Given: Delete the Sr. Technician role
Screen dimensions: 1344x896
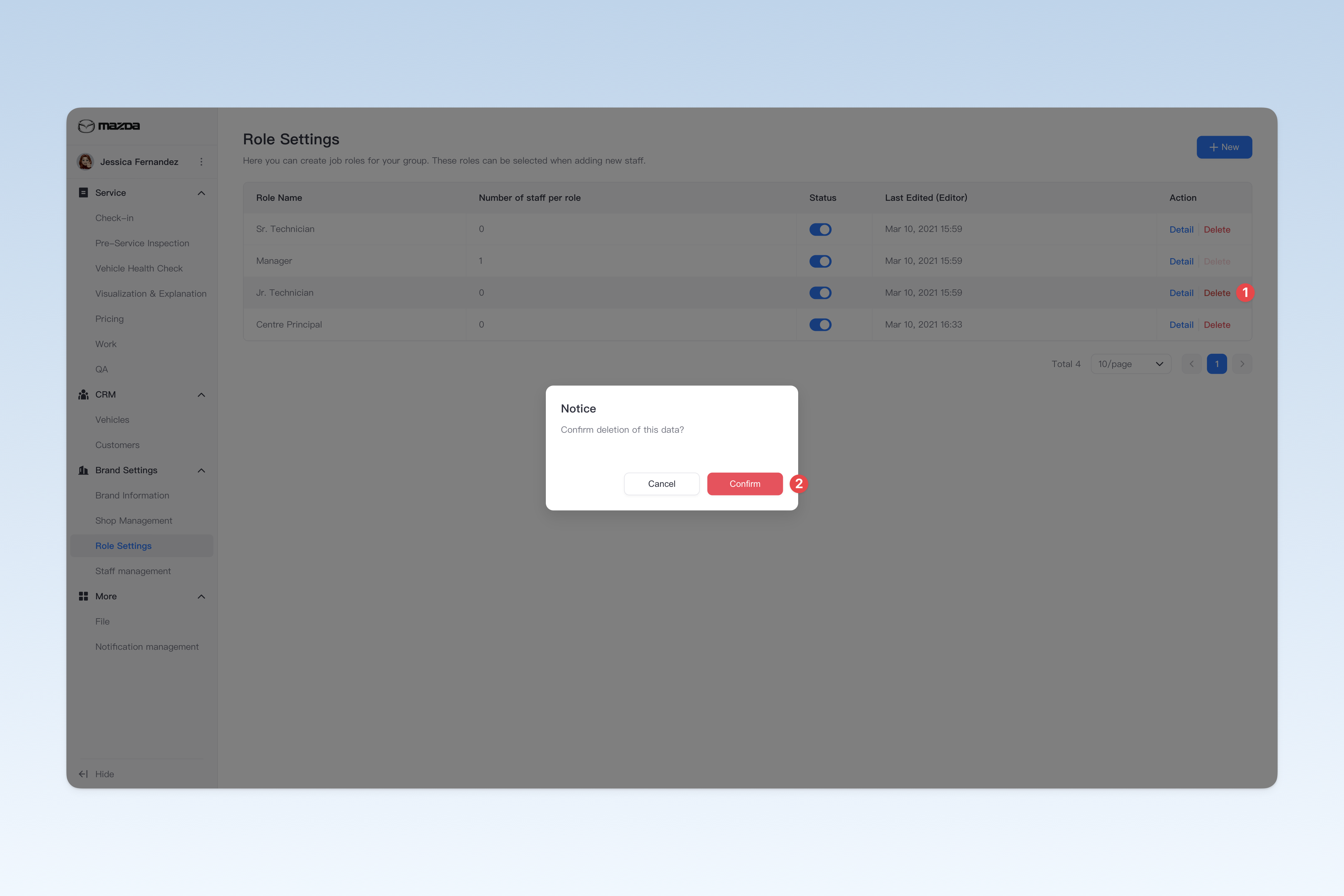Looking at the screenshot, I should tap(1217, 229).
